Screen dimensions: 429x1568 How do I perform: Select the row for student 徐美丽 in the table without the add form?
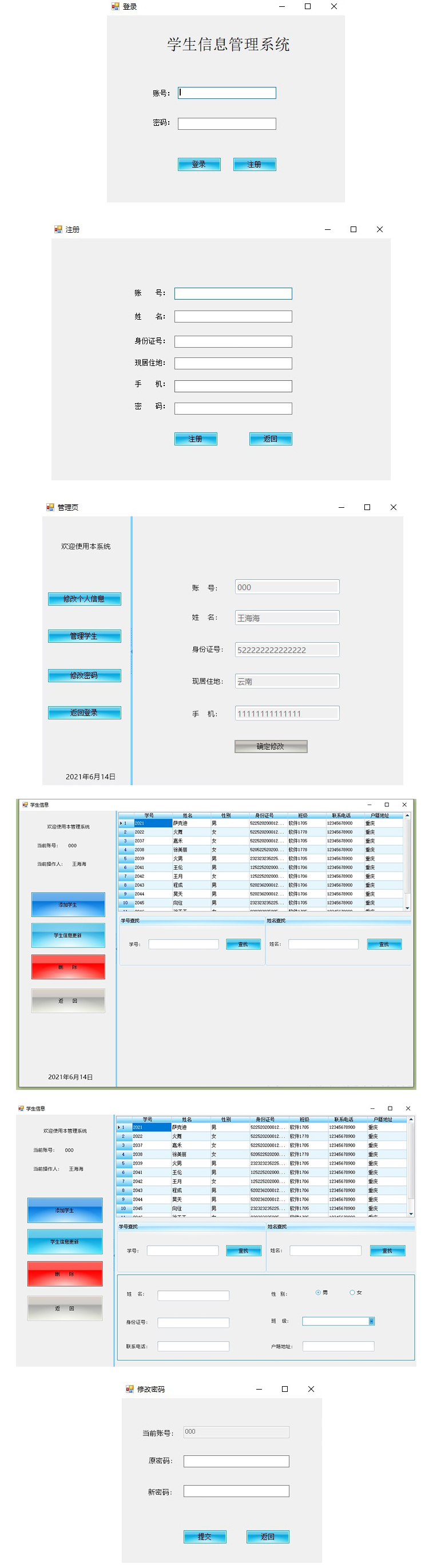pos(260,850)
